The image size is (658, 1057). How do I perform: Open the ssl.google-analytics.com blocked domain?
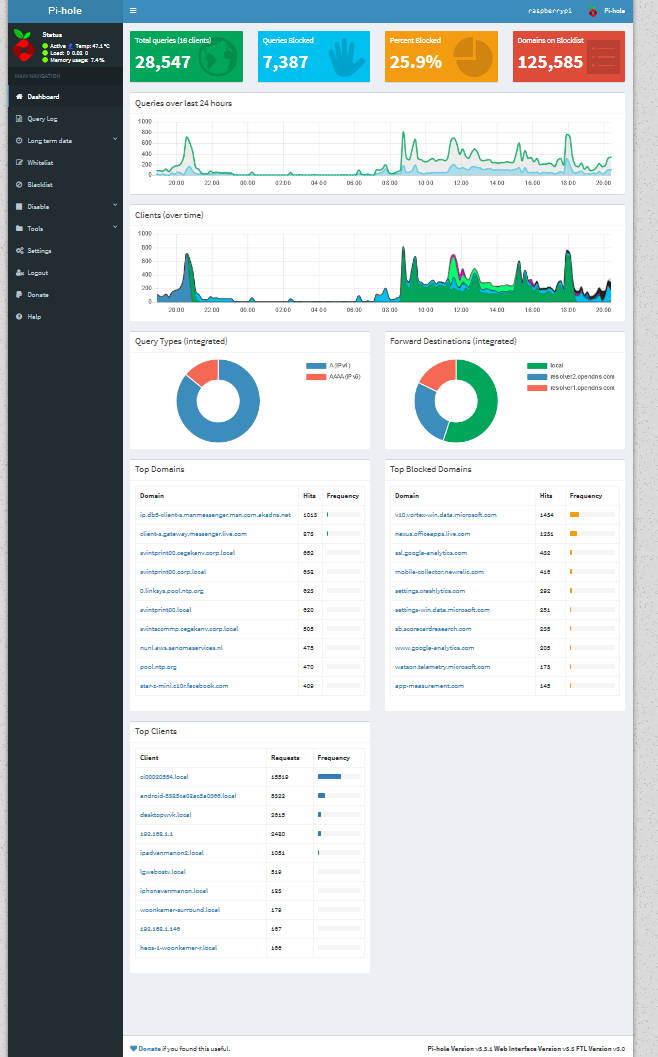coord(431,553)
